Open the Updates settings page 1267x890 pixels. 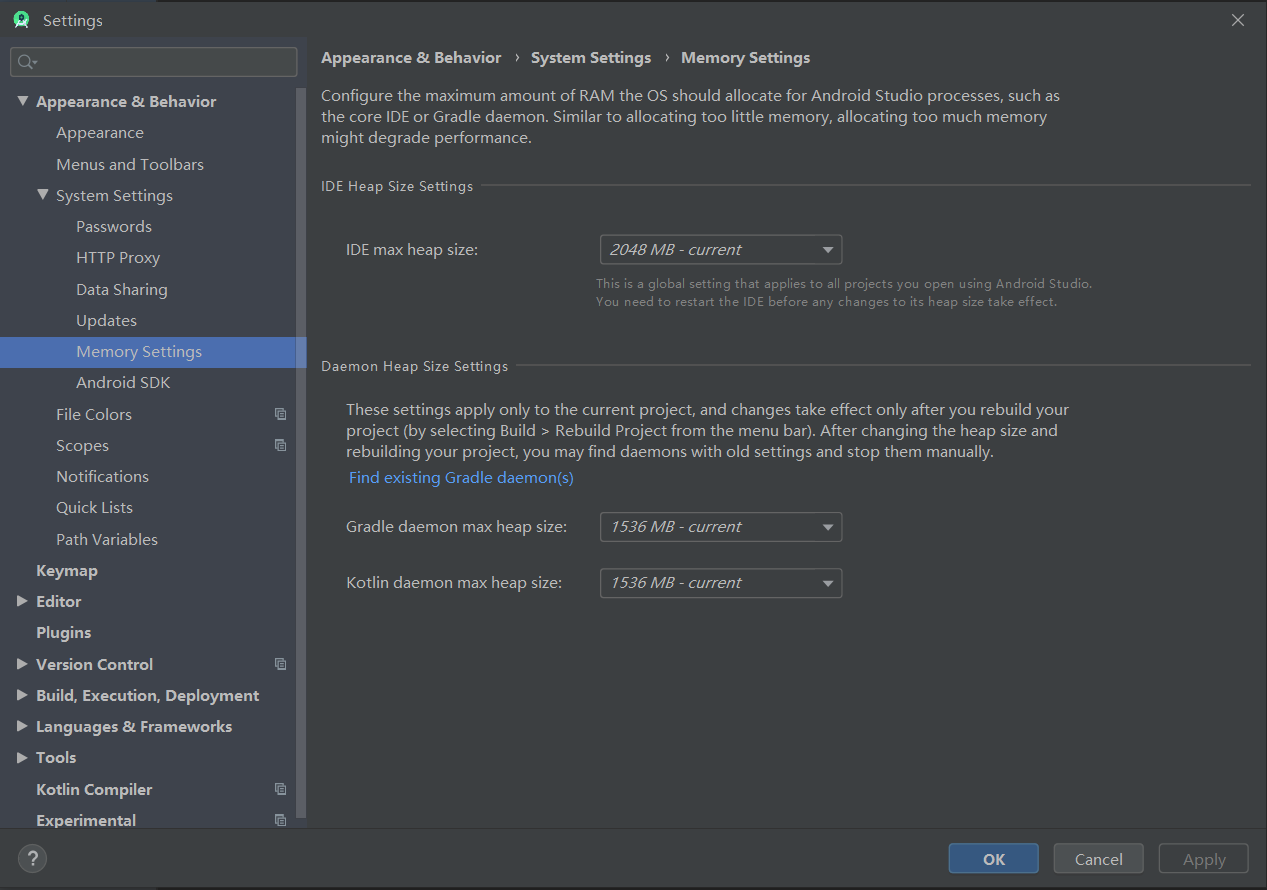pos(106,320)
